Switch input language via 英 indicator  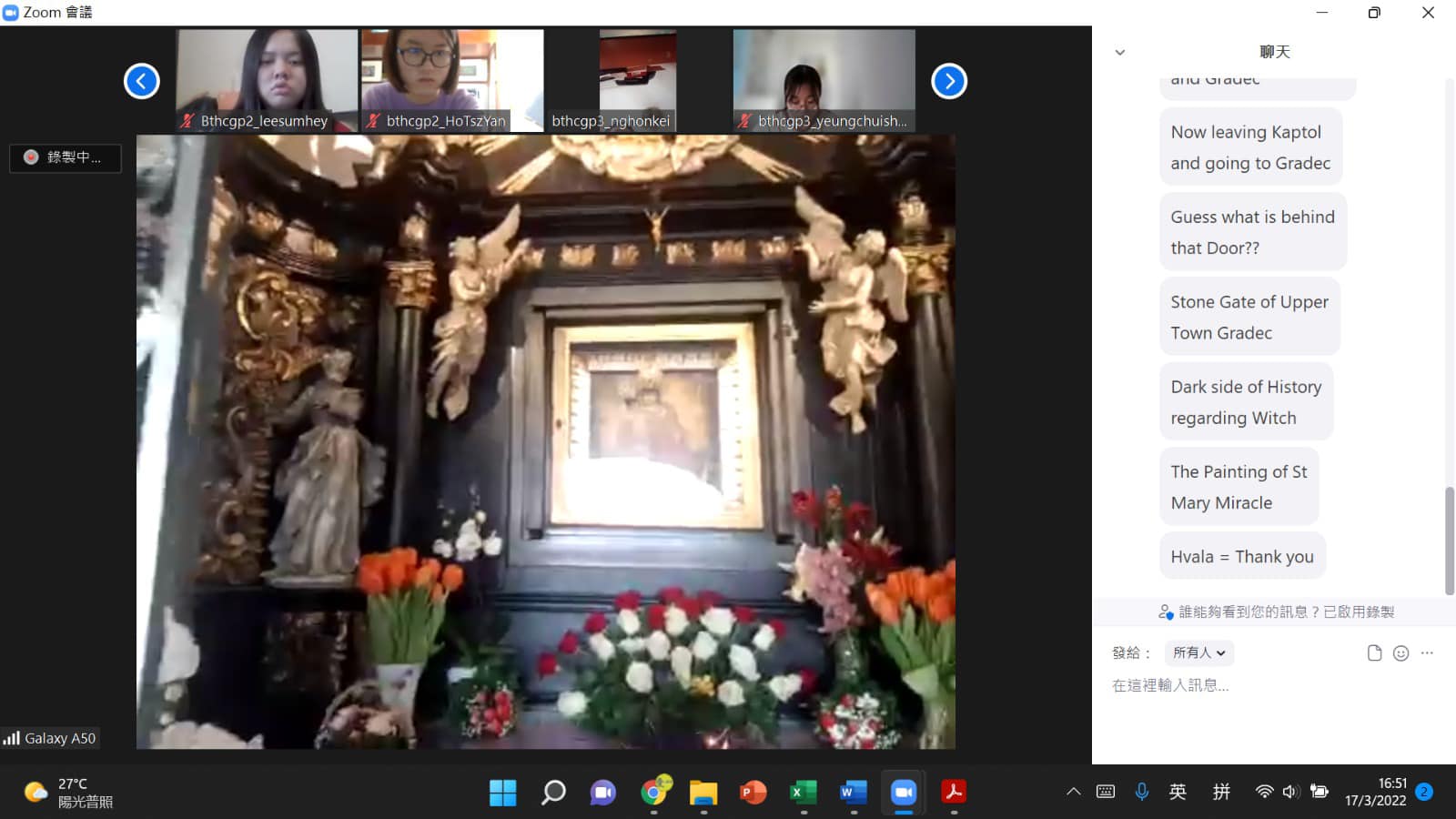(x=1178, y=792)
